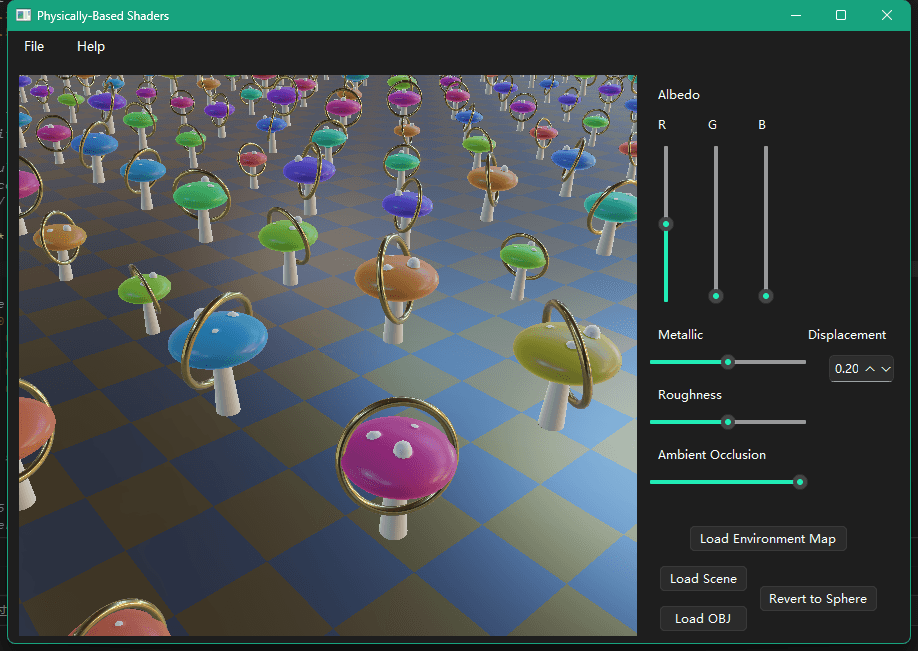Image resolution: width=918 pixels, height=651 pixels.
Task: Click the Metallic slider handle
Action: tap(728, 362)
